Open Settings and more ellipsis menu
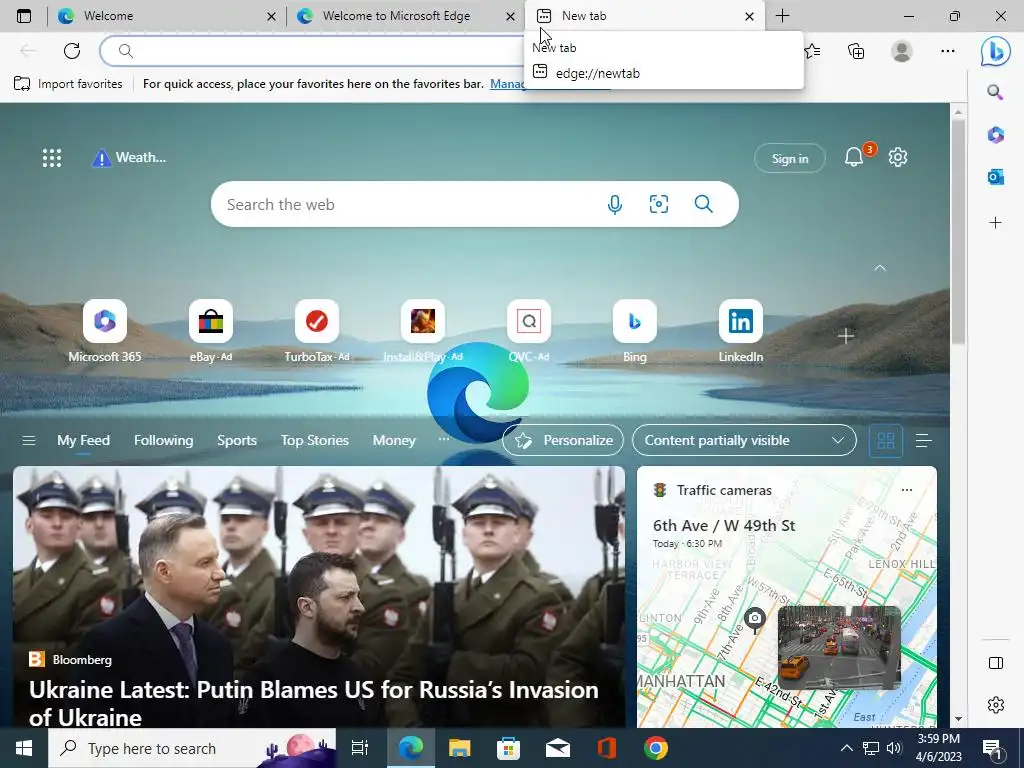The width and height of the screenshot is (1024, 768). click(x=948, y=51)
